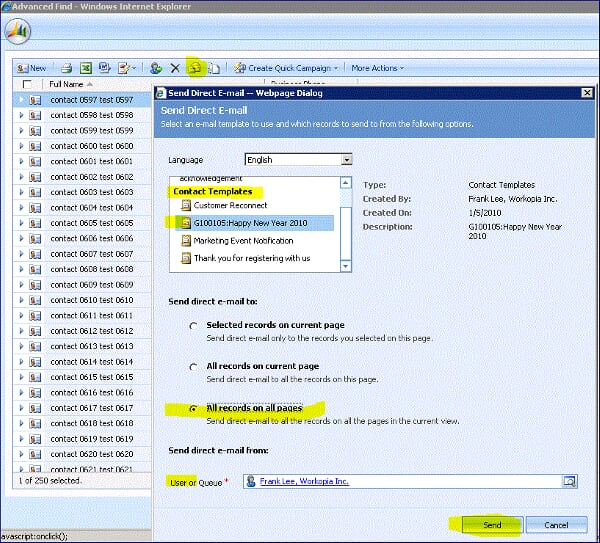Expand the row arrow for contact 0597
Viewport: 600px width, 543px height.
pos(22,100)
